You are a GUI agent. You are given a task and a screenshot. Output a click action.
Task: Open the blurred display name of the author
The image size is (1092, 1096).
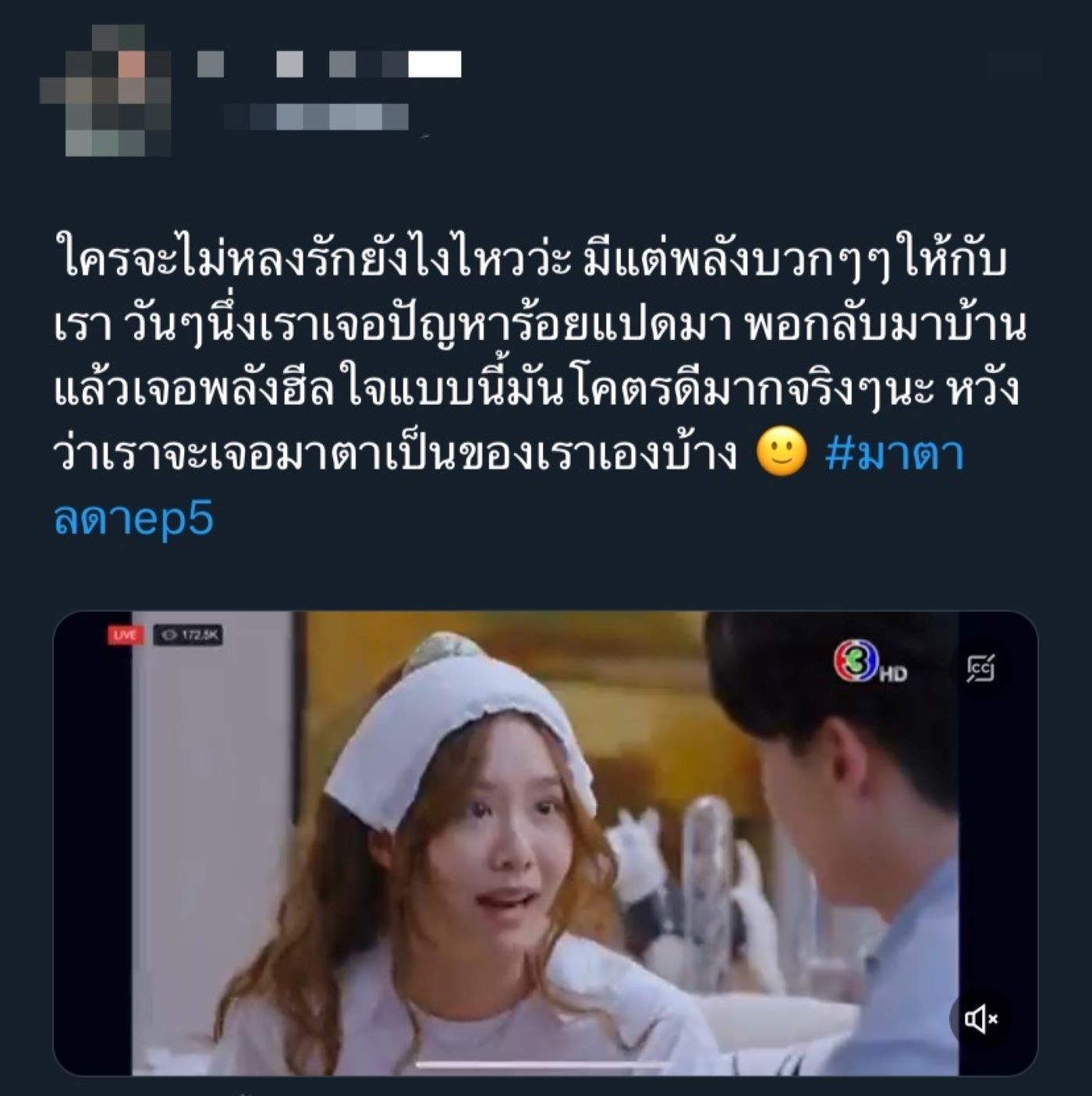pyautogui.click(x=329, y=64)
